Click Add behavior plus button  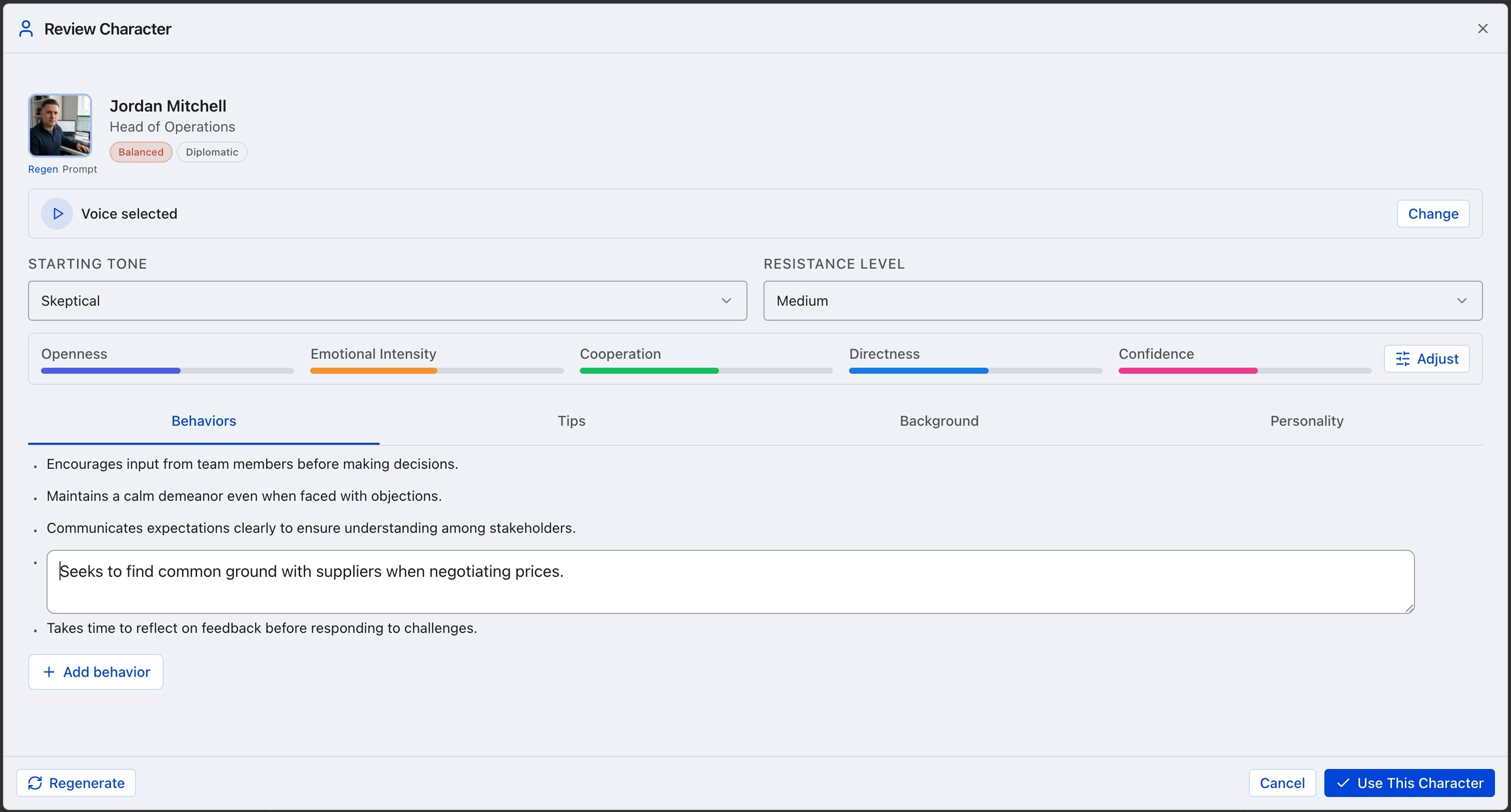pyautogui.click(x=96, y=672)
